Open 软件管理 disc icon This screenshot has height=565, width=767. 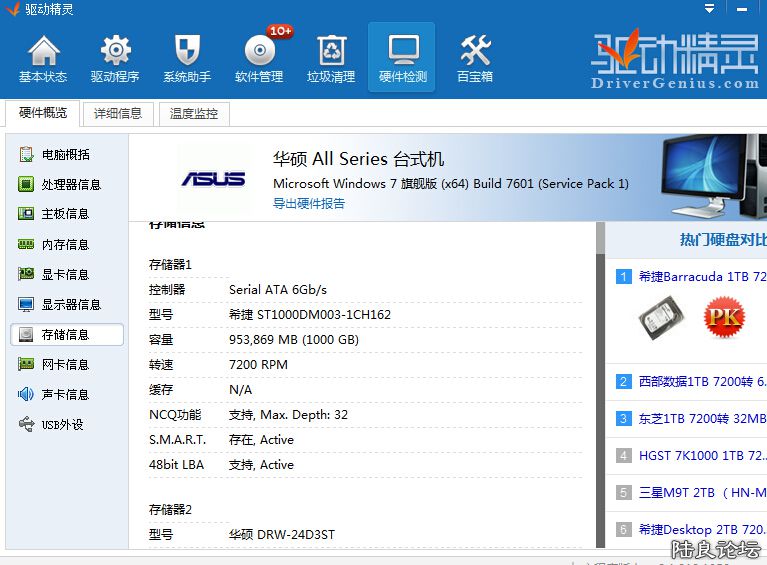tap(259, 58)
